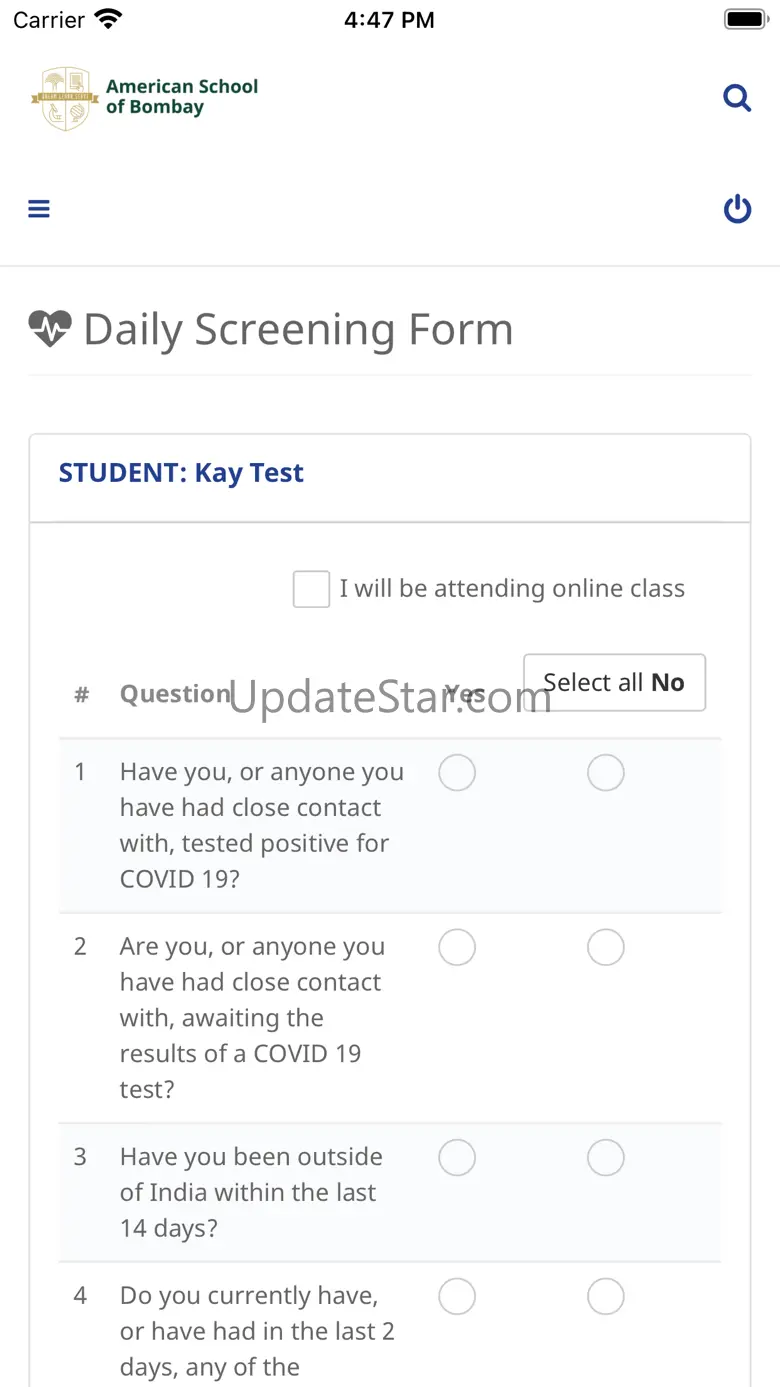The image size is (780, 1387).
Task: Tap the battery icon in status bar
Action: point(744,19)
